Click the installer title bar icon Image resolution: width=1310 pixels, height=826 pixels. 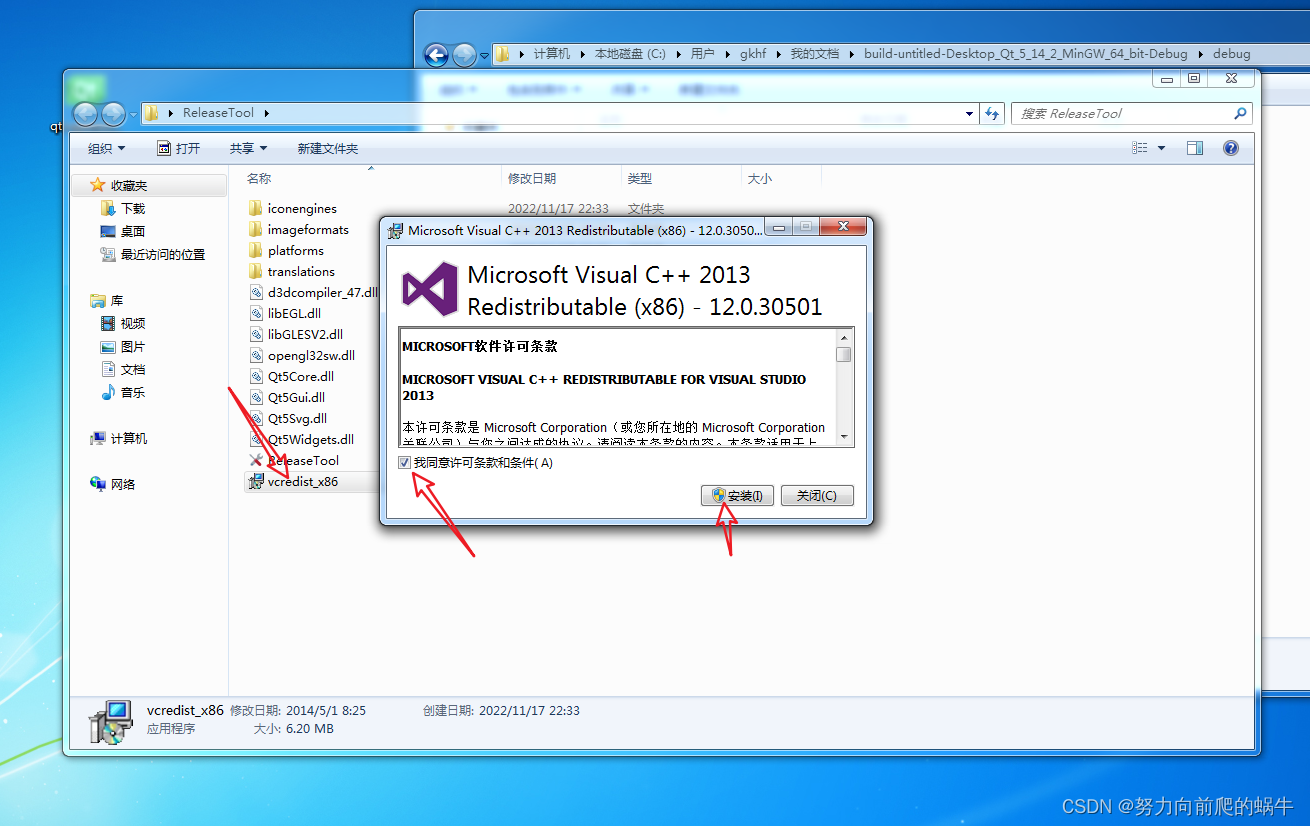pos(395,230)
